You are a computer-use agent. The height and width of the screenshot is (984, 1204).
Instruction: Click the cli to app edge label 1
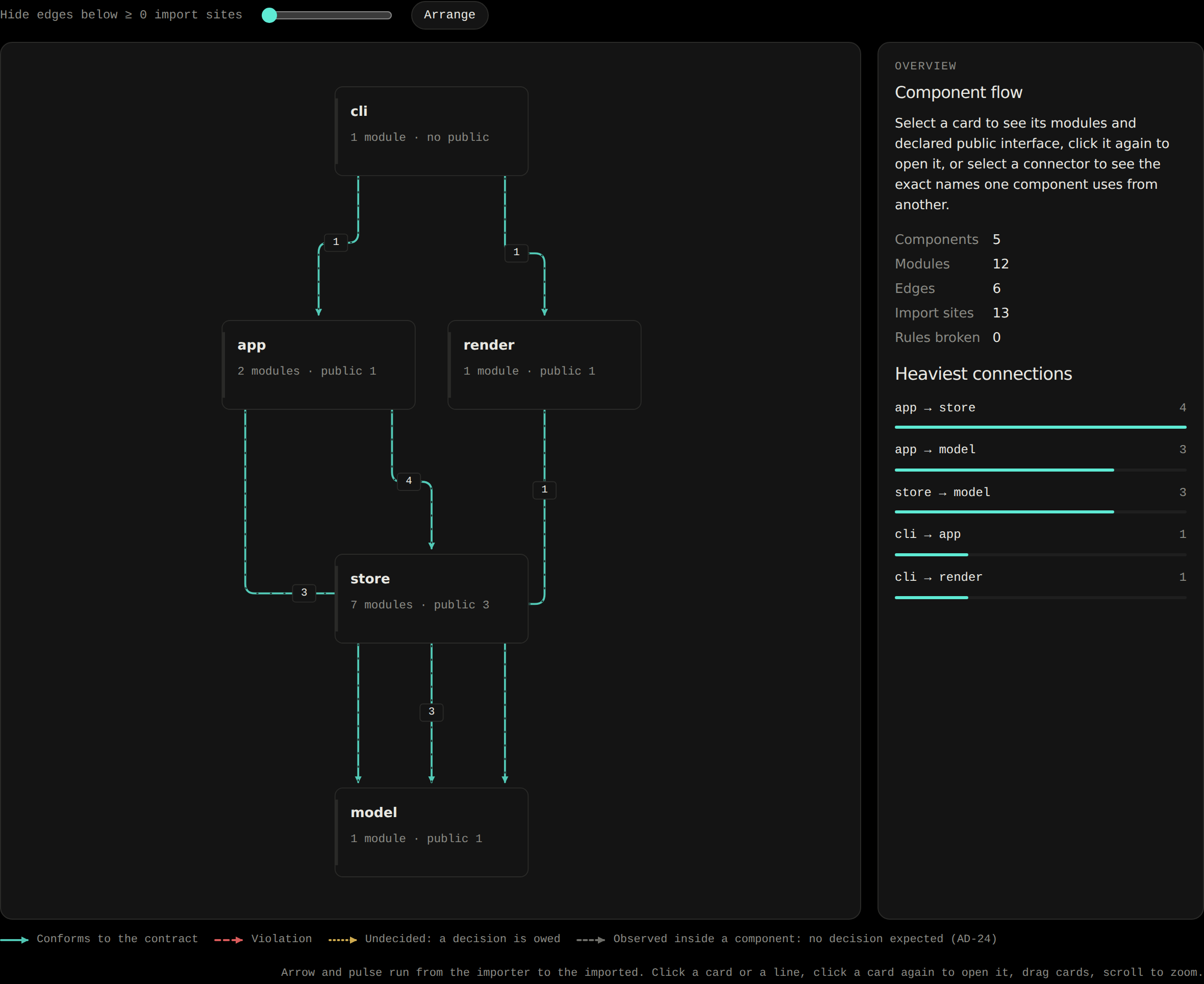click(x=336, y=242)
